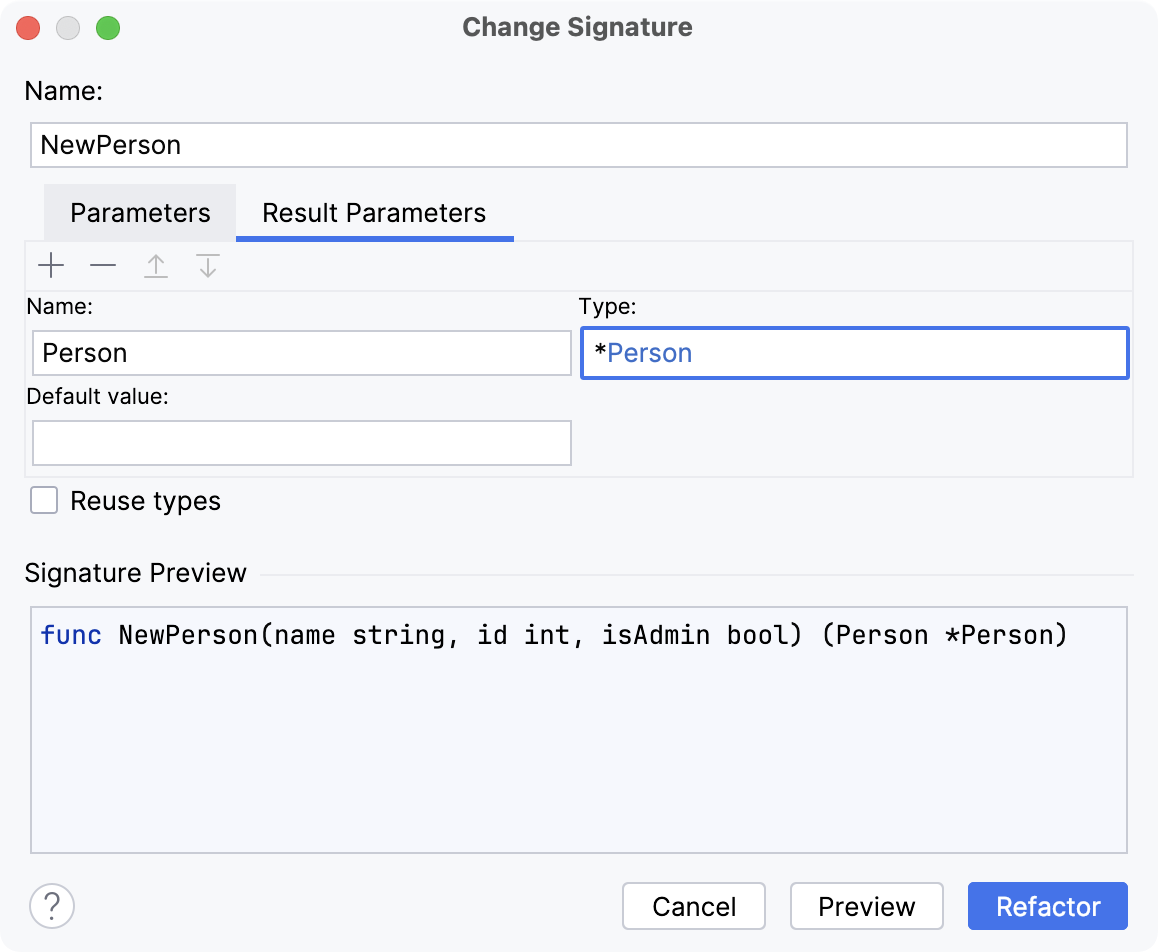Switch to the Parameters tab
This screenshot has height=952, width=1158.
pos(139,212)
